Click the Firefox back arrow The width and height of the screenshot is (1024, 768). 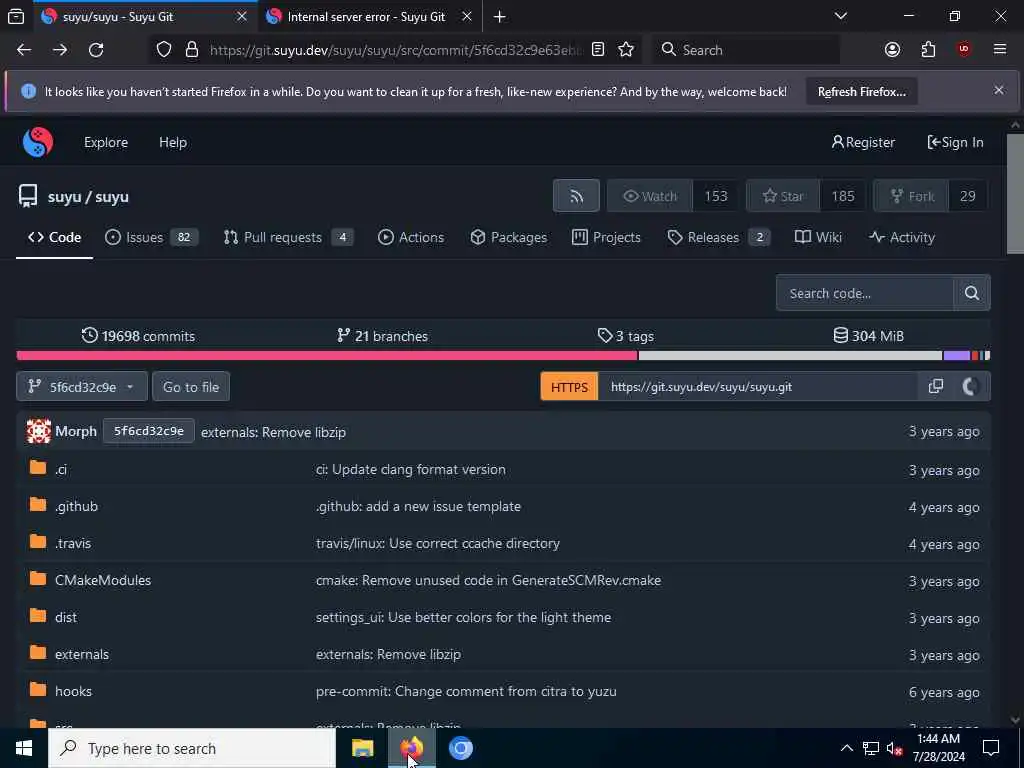click(24, 50)
